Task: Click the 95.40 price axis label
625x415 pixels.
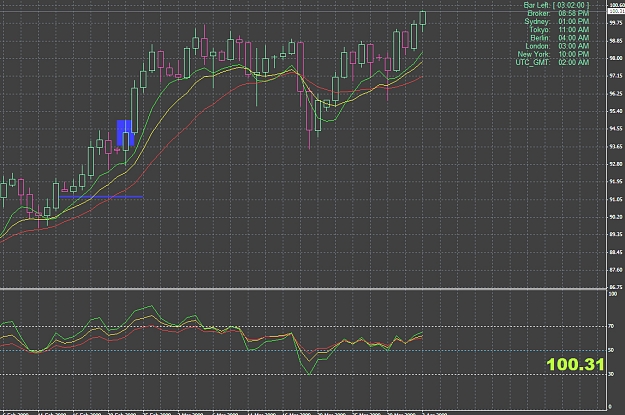Action: click(x=616, y=111)
